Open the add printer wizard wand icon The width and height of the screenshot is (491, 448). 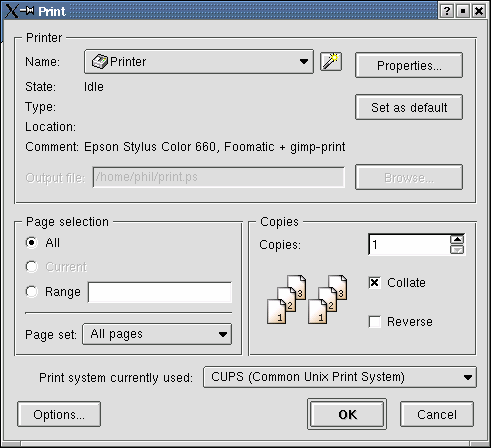[331, 61]
